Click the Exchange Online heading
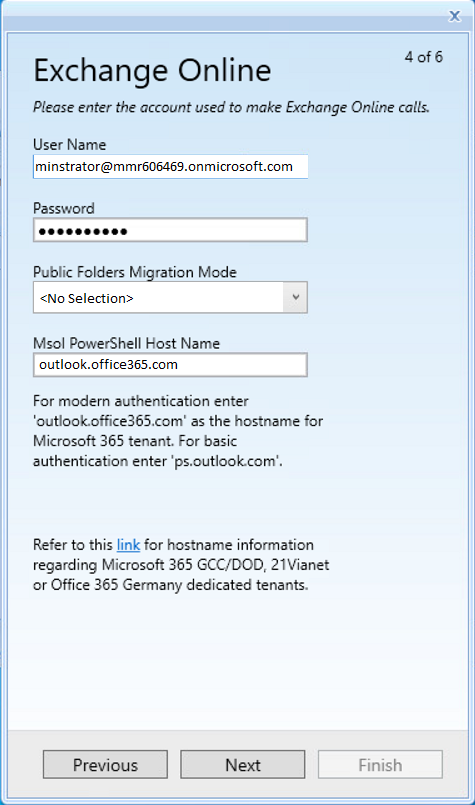Viewport: 475px width, 805px height. pyautogui.click(x=152, y=70)
